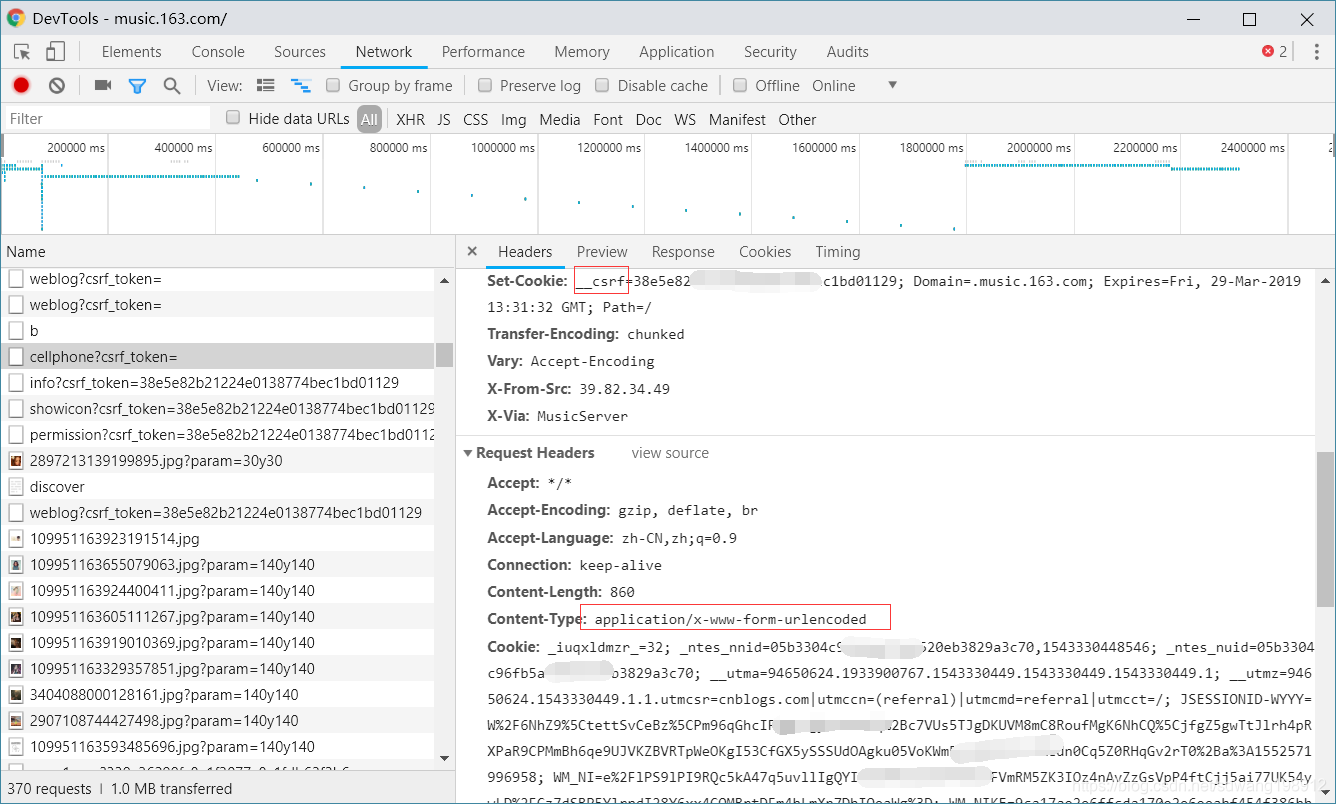Image resolution: width=1336 pixels, height=804 pixels.
Task: Show the Cookies tab
Action: coord(765,252)
